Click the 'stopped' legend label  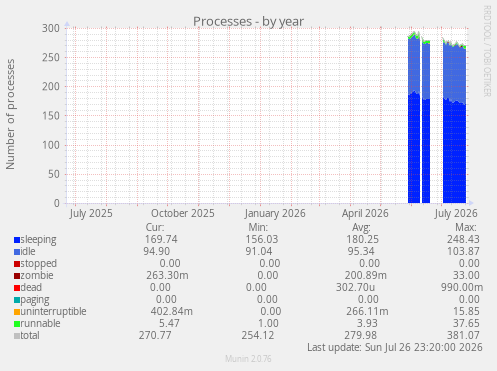(x=39, y=264)
